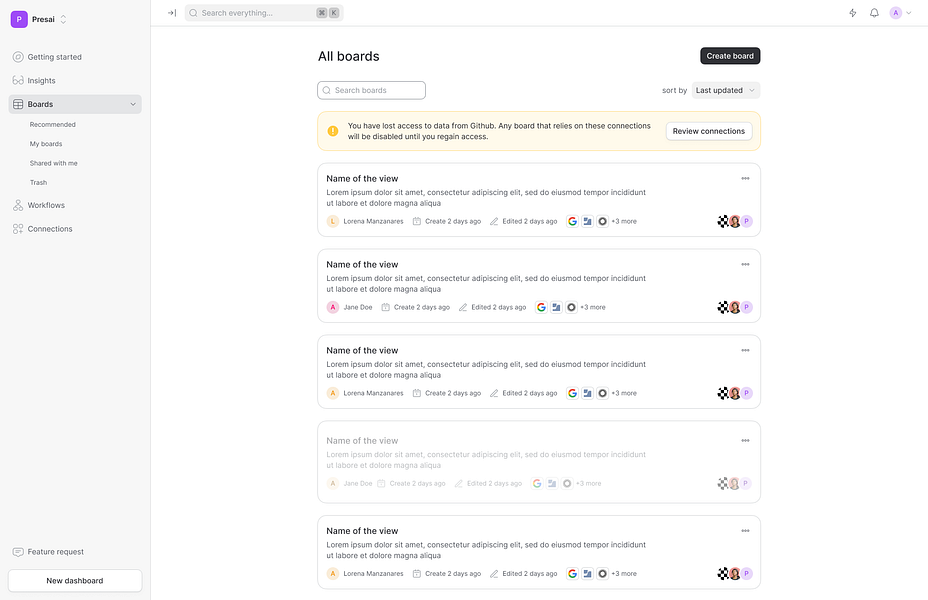928x600 pixels.
Task: Open the options ellipsis on the first board card
Action: pos(745,178)
